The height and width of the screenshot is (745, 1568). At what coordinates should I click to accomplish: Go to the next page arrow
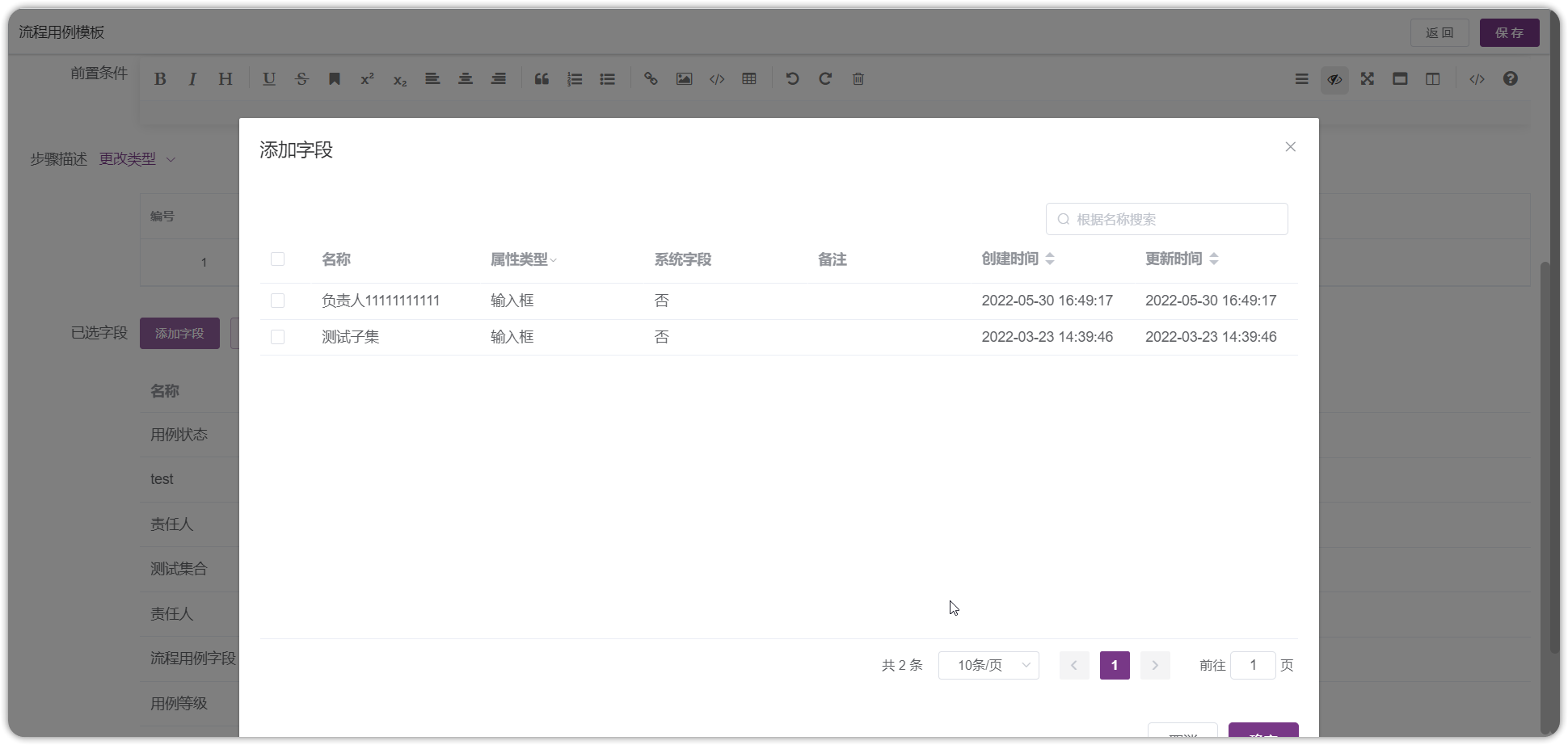pyautogui.click(x=1155, y=665)
